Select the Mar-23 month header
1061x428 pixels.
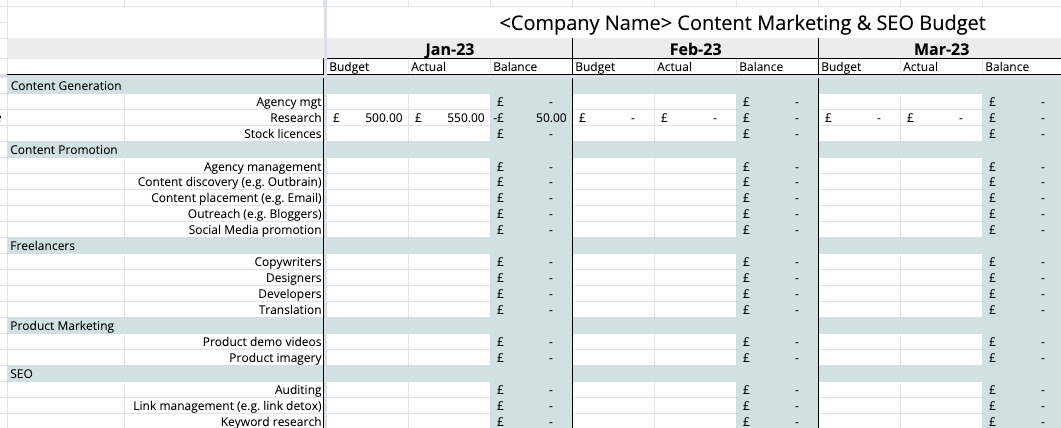941,49
